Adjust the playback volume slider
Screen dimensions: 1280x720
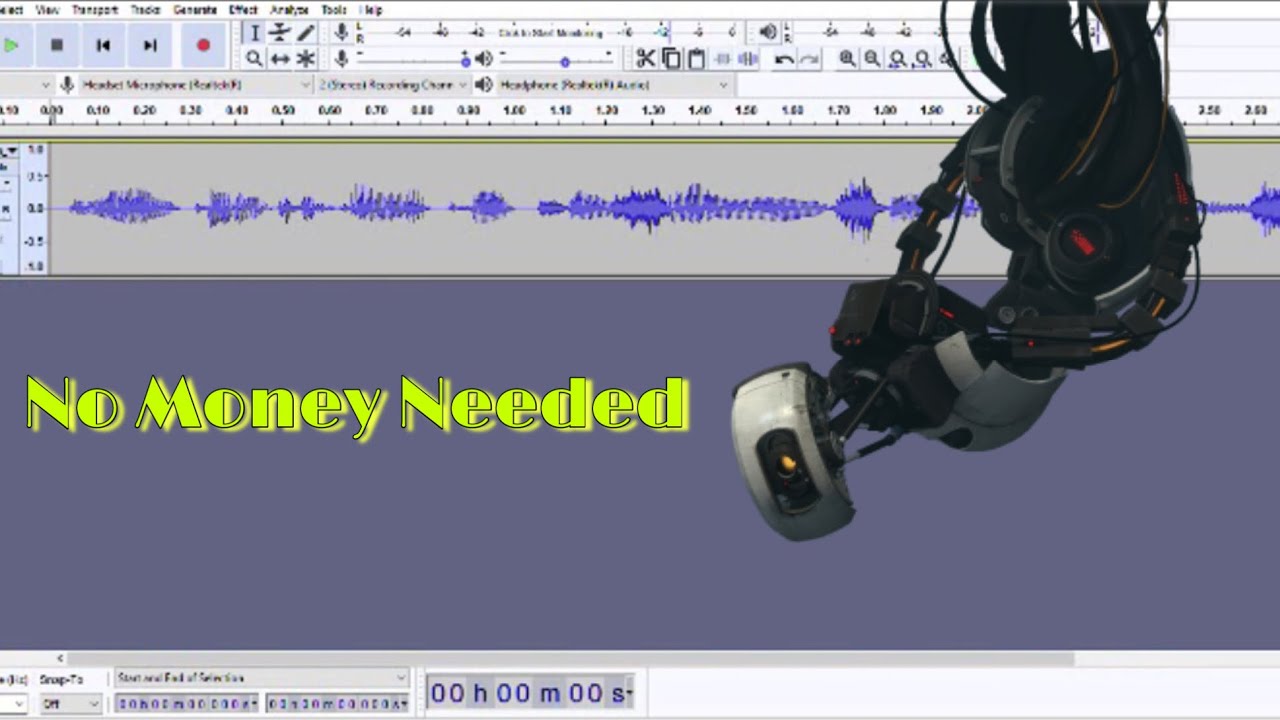tap(564, 61)
